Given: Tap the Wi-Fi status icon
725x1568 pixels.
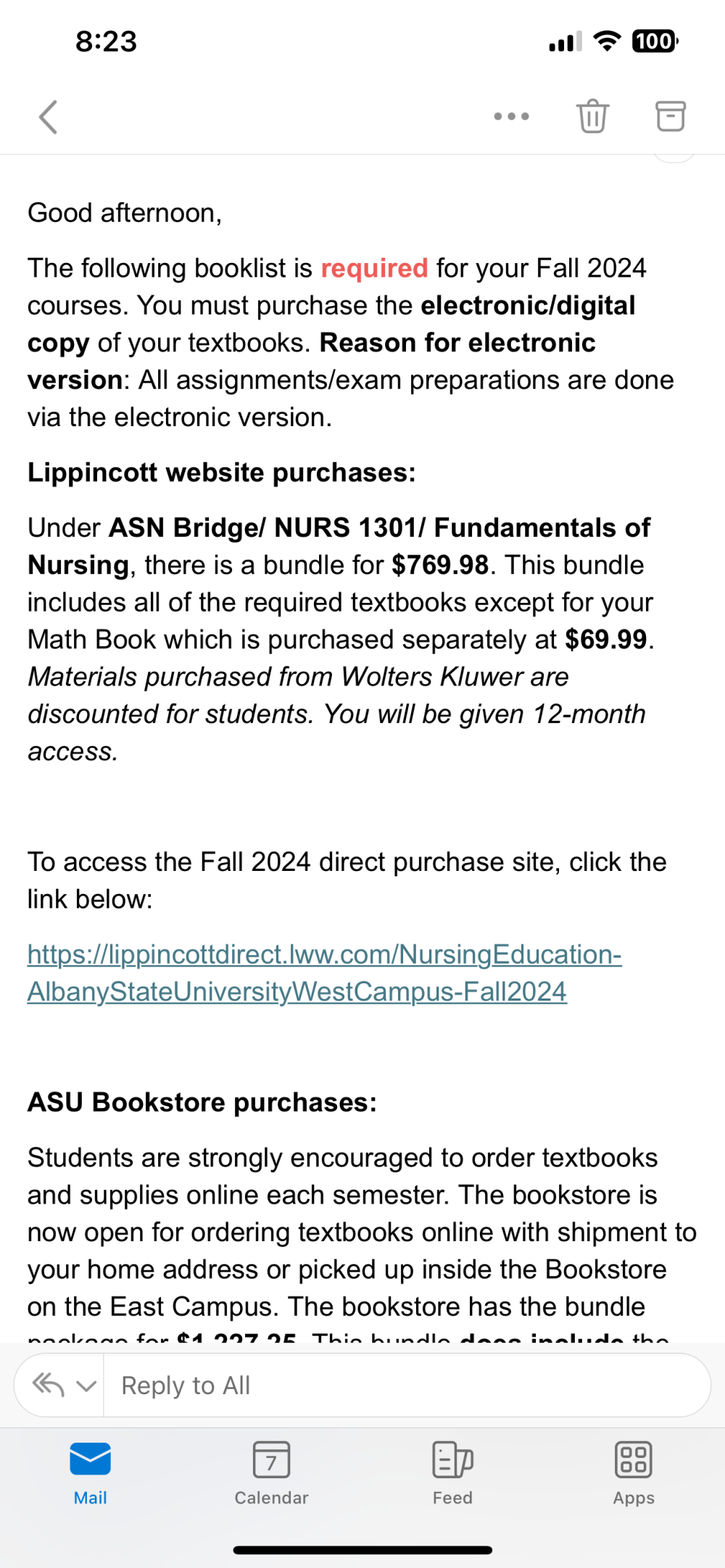Looking at the screenshot, I should click(x=607, y=41).
